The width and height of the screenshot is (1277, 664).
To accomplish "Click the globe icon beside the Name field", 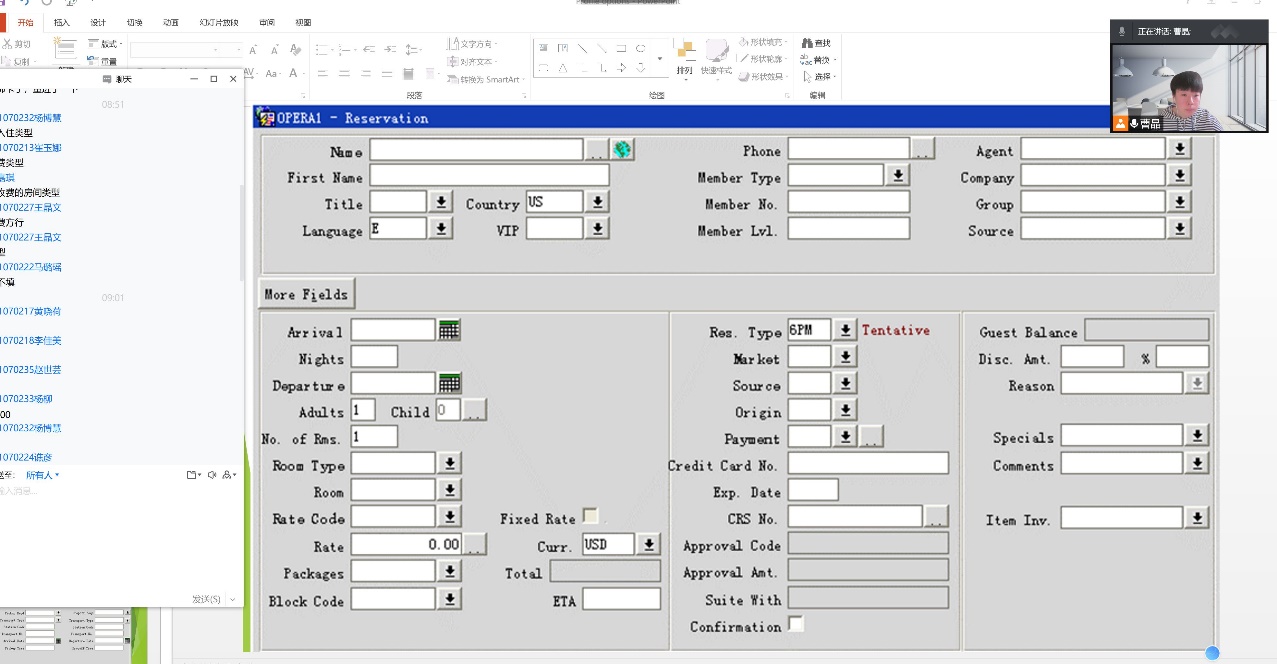I will [622, 150].
